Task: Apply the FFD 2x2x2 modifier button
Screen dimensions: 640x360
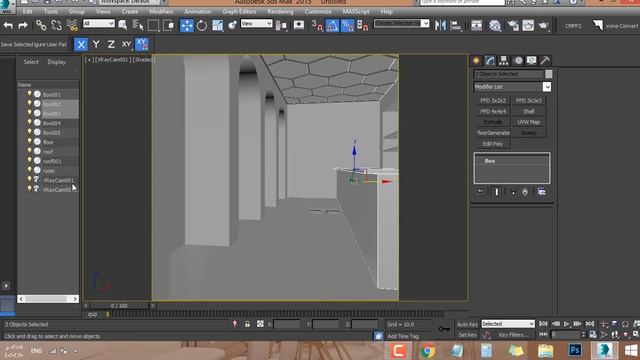Action: point(493,100)
